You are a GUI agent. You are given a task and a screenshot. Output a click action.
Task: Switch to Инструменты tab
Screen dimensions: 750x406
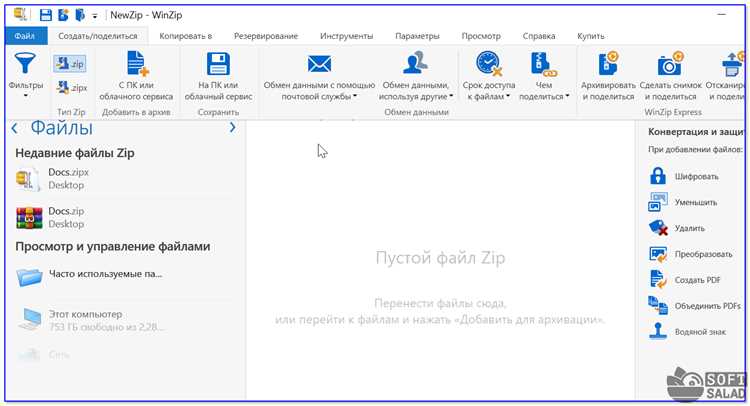point(346,36)
